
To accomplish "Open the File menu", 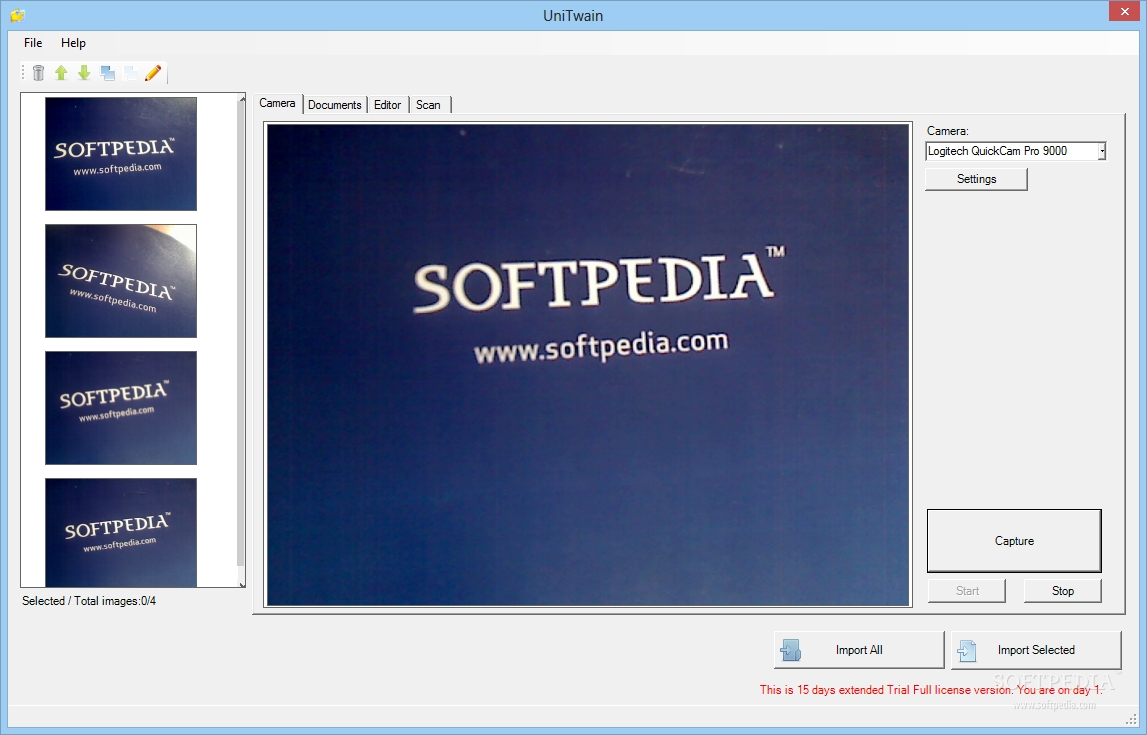I will (x=33, y=42).
